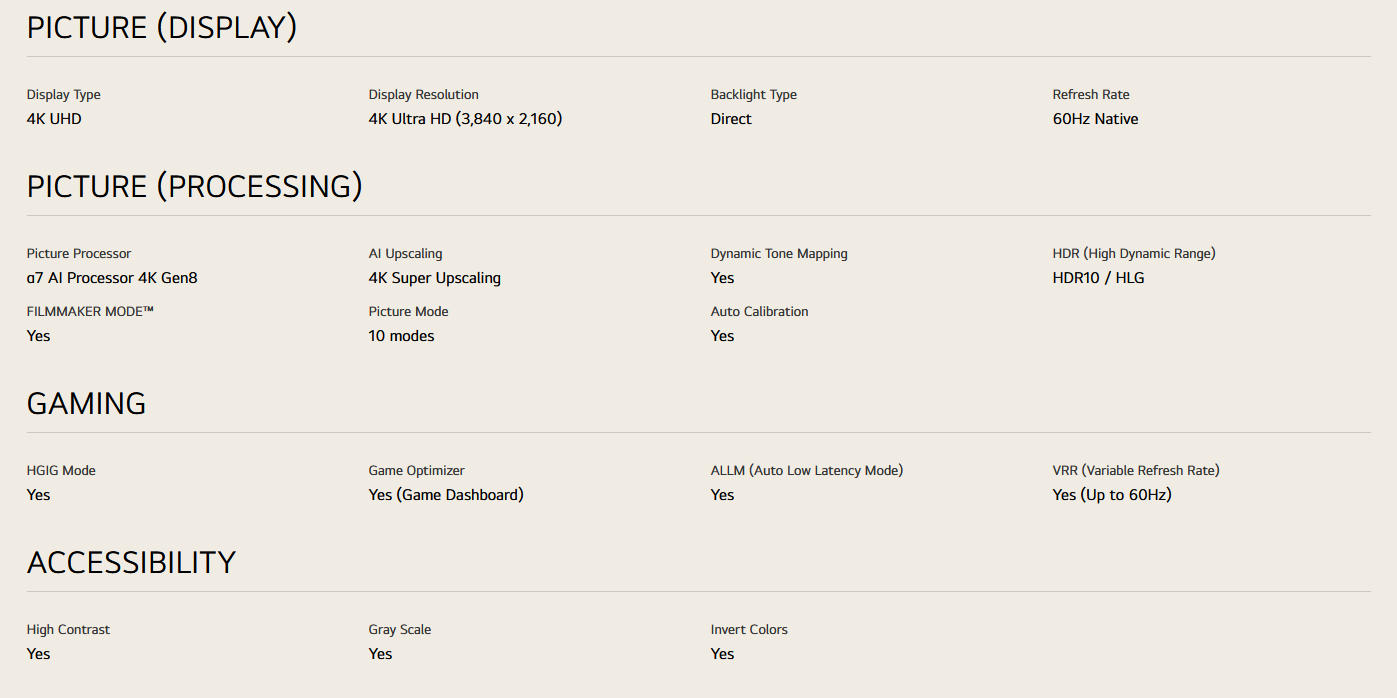Click the 4K Ultra HD (3,840 x 2,160) value

tap(465, 119)
